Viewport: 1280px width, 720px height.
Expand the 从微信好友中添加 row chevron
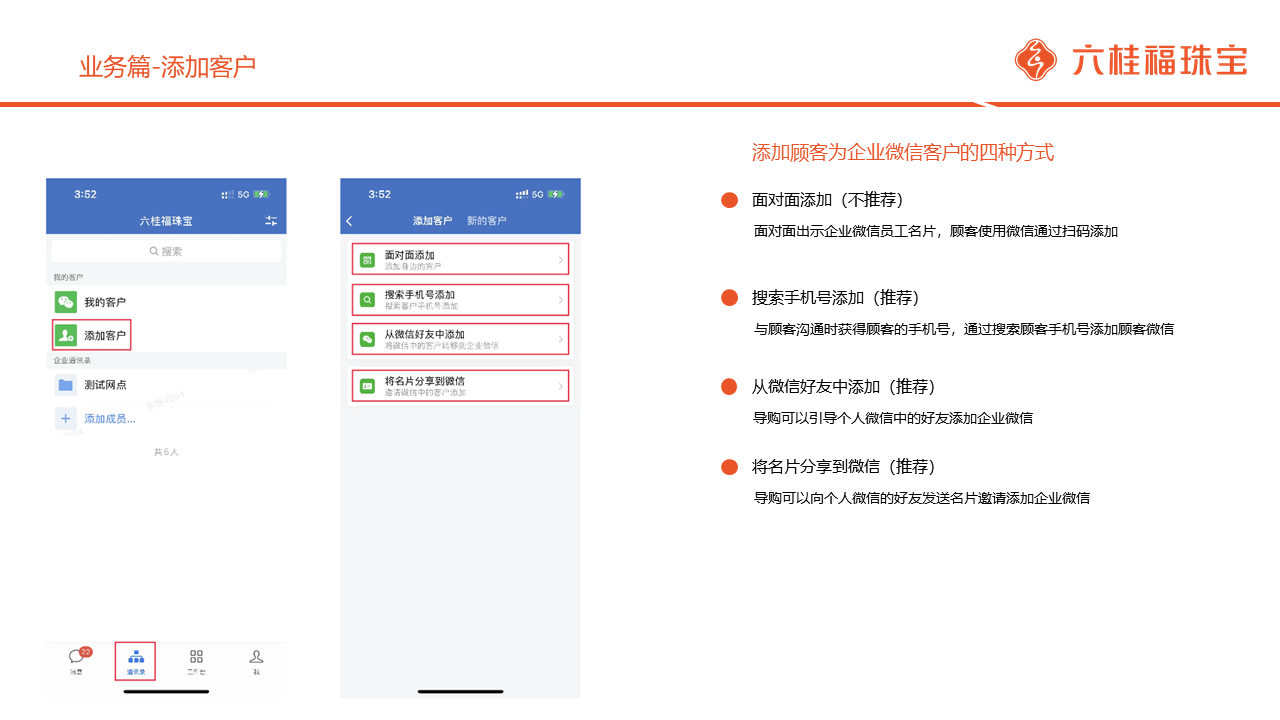pyautogui.click(x=560, y=339)
